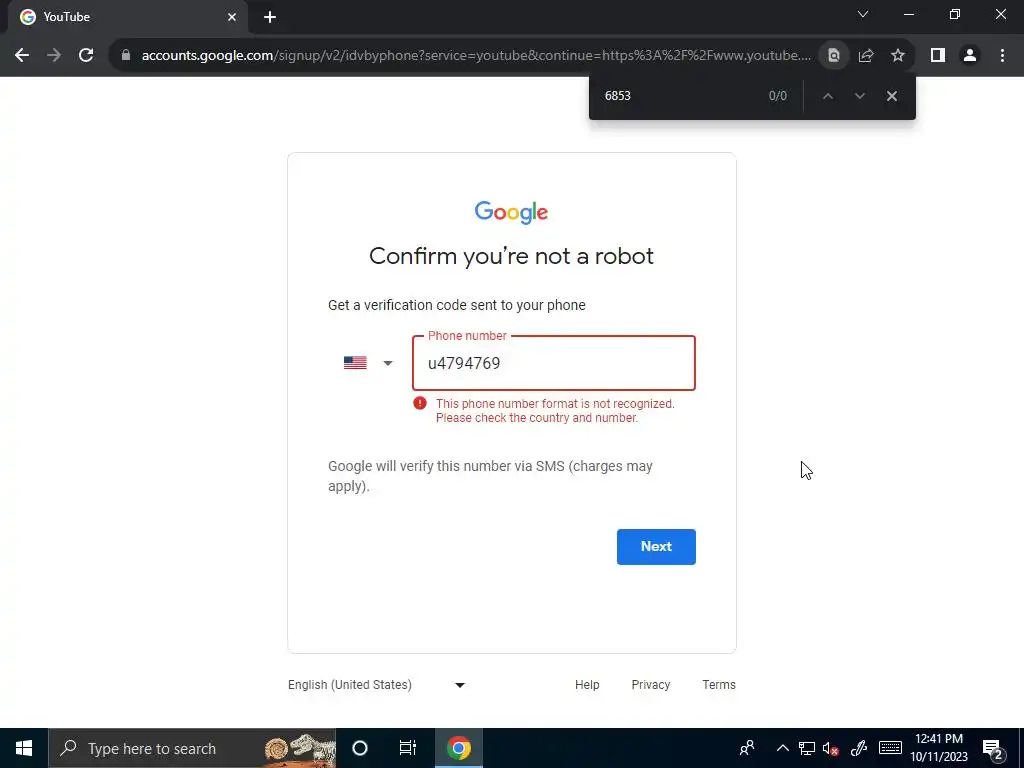Open the tab search chevron

tap(863, 14)
